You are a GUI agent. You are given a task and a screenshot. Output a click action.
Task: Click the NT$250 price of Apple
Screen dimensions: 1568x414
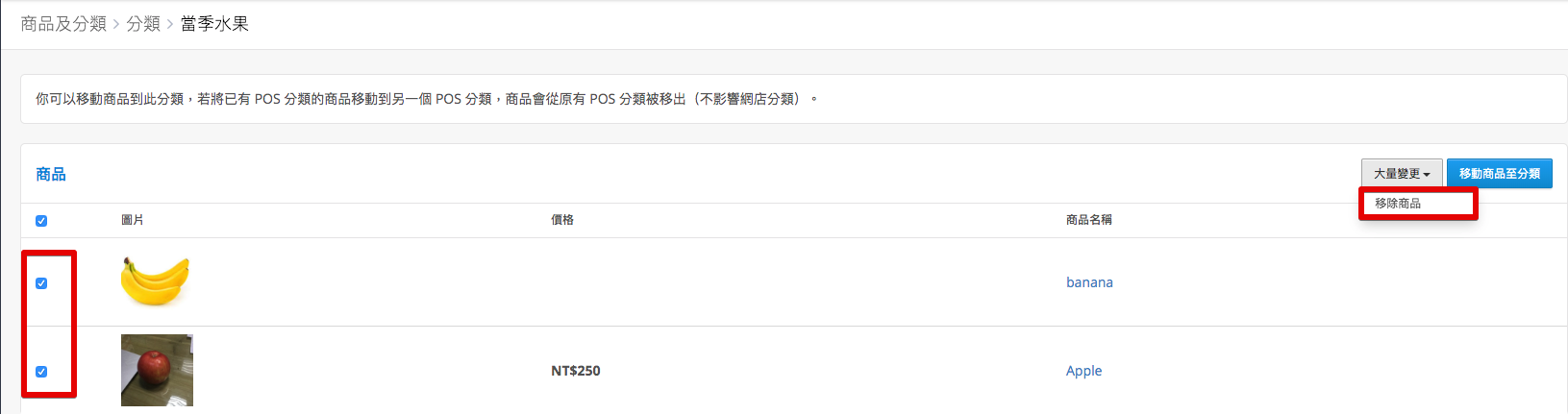click(576, 371)
